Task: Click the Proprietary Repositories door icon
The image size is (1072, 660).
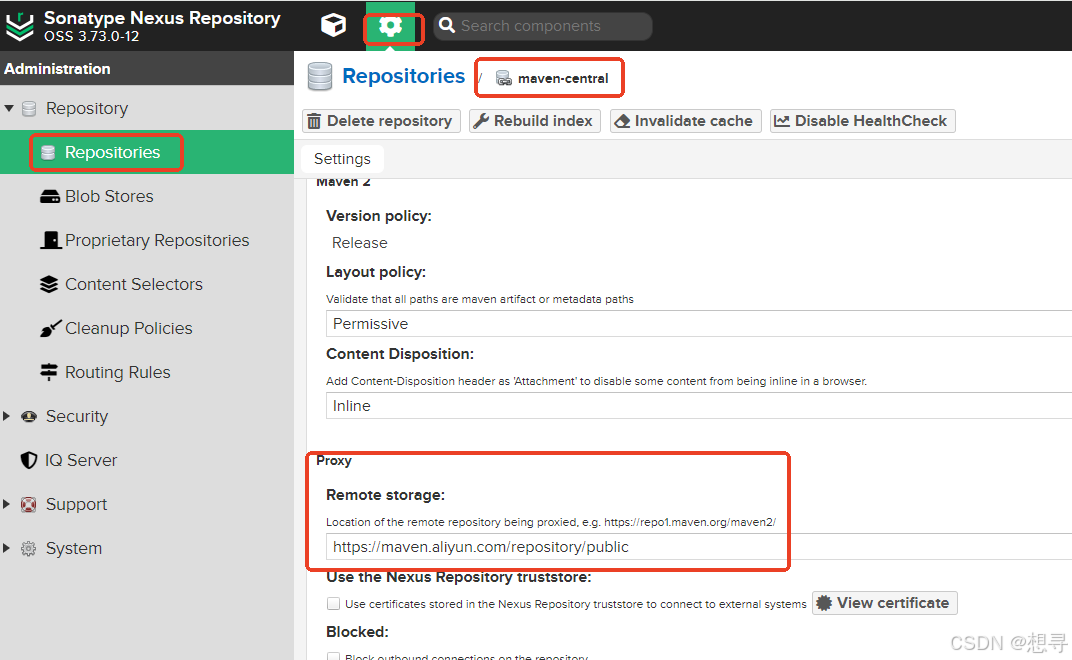Action: point(51,240)
